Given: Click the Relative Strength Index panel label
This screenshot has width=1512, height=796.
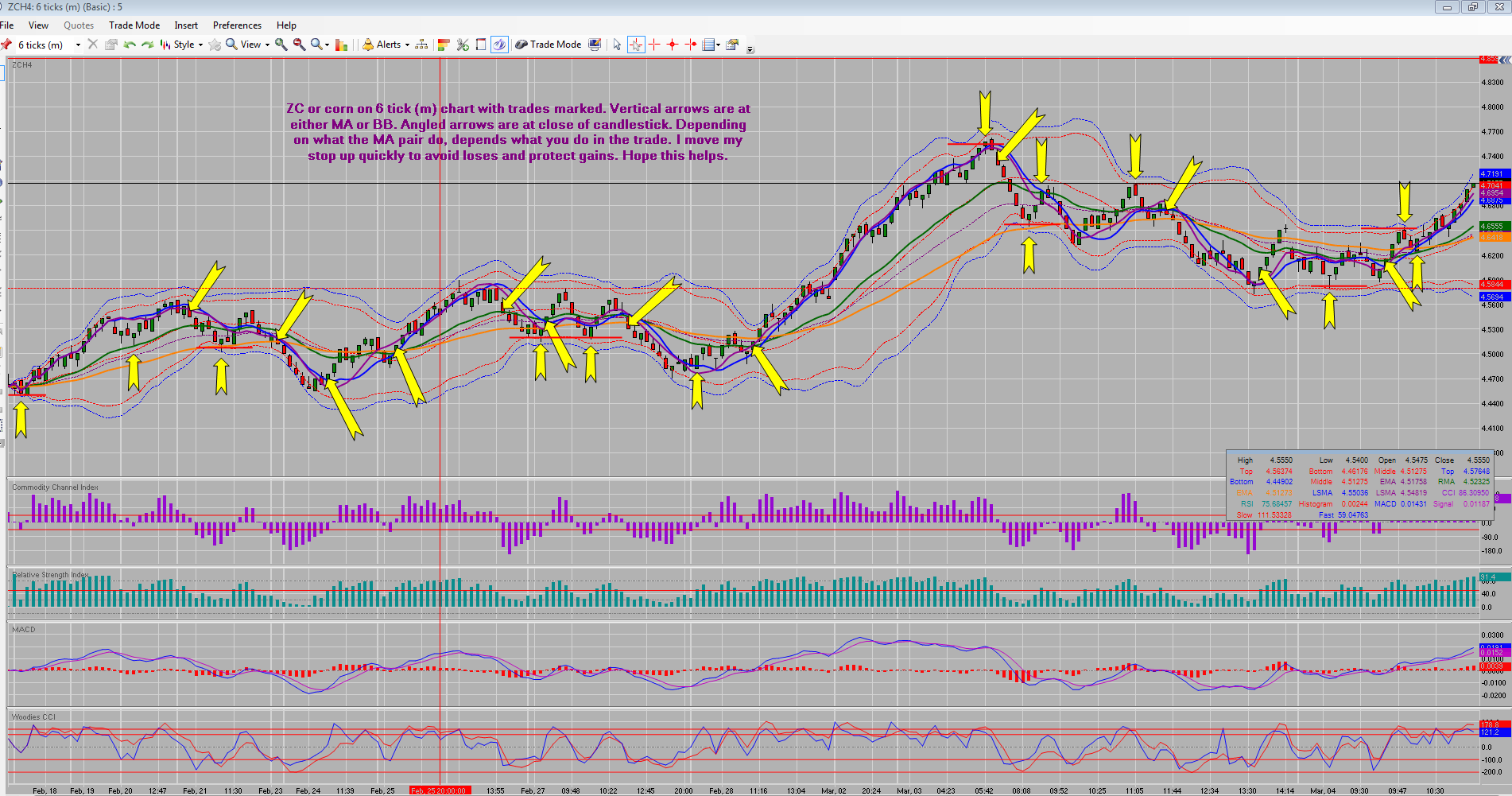Looking at the screenshot, I should [x=50, y=574].
